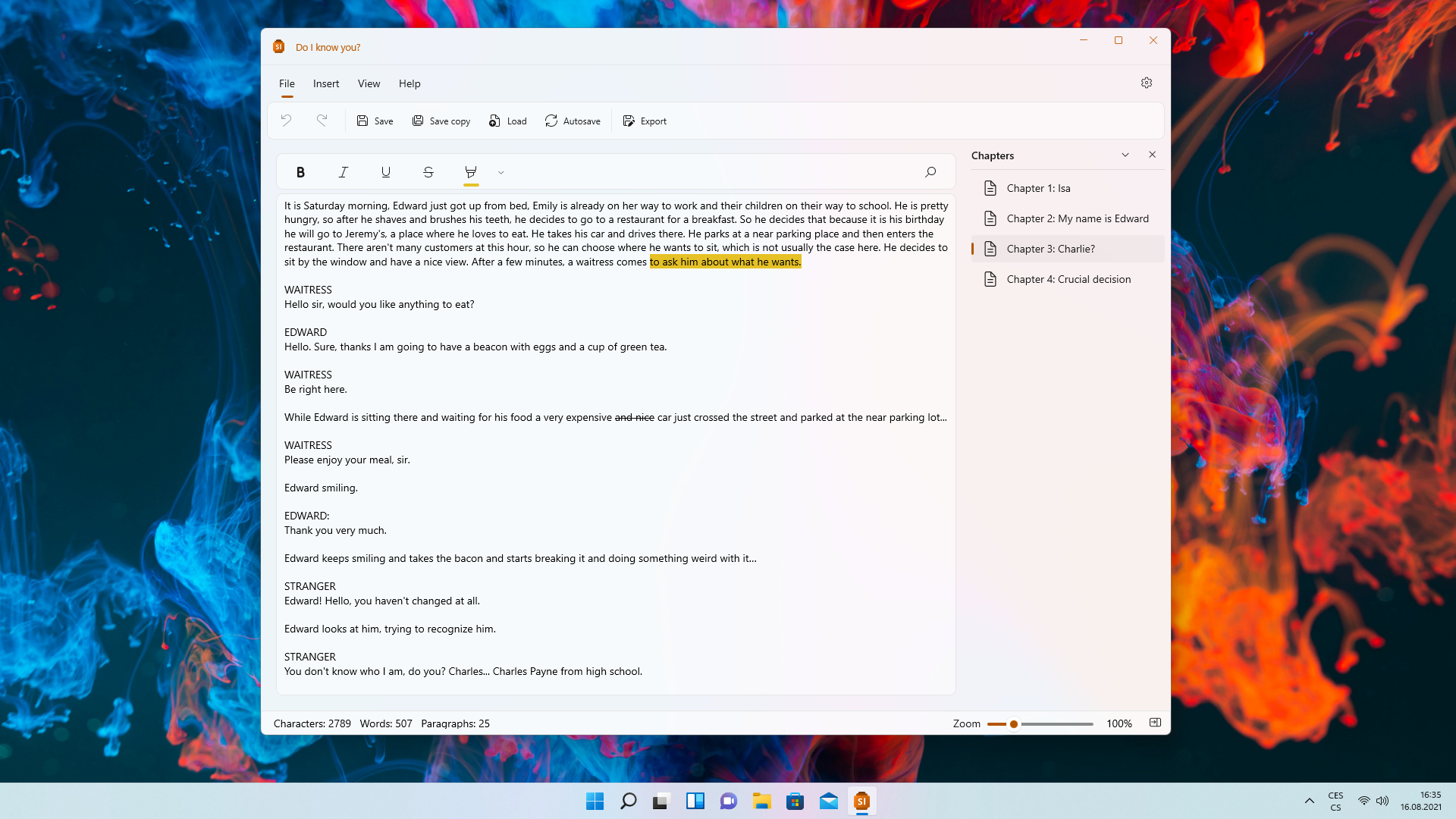Image resolution: width=1456 pixels, height=819 pixels.
Task: Click the redo arrow
Action: 322,121
